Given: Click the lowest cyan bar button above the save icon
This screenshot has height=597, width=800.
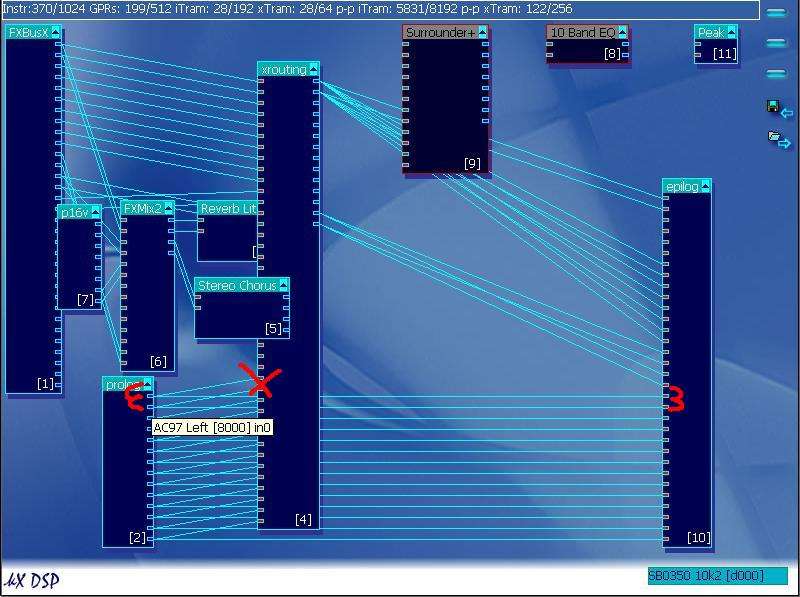Looking at the screenshot, I should [x=776, y=74].
